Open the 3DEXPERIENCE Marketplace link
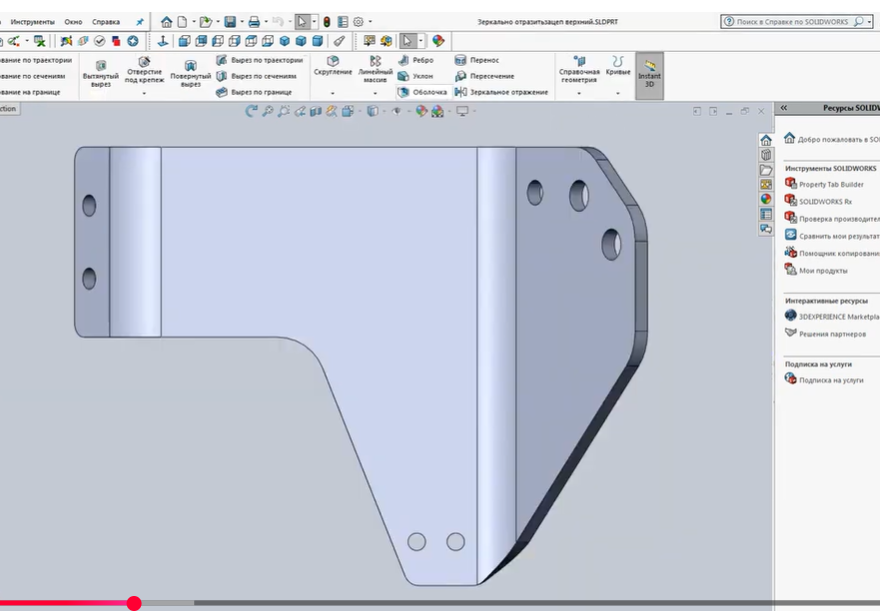Screen dimensions: 880x611 pyautogui.click(x=832, y=316)
